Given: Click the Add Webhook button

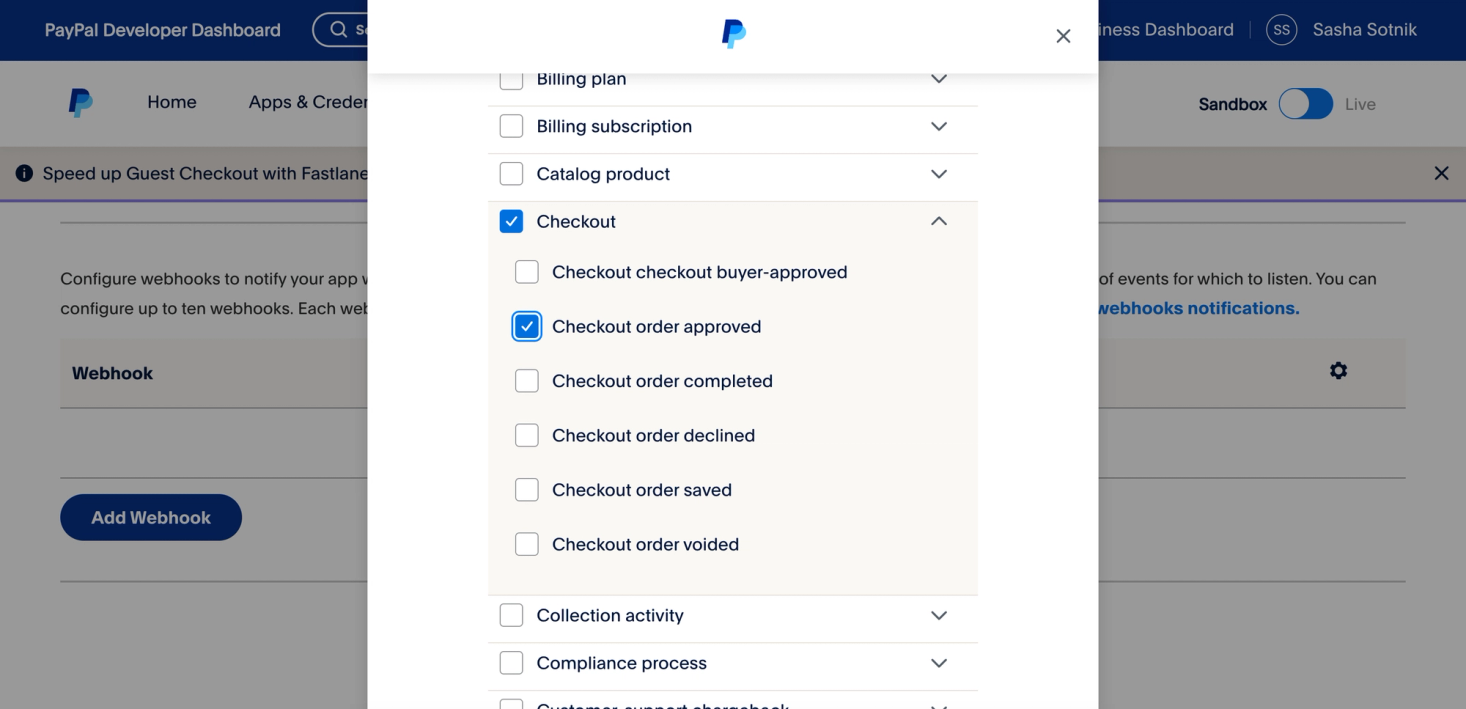Looking at the screenshot, I should 151,517.
